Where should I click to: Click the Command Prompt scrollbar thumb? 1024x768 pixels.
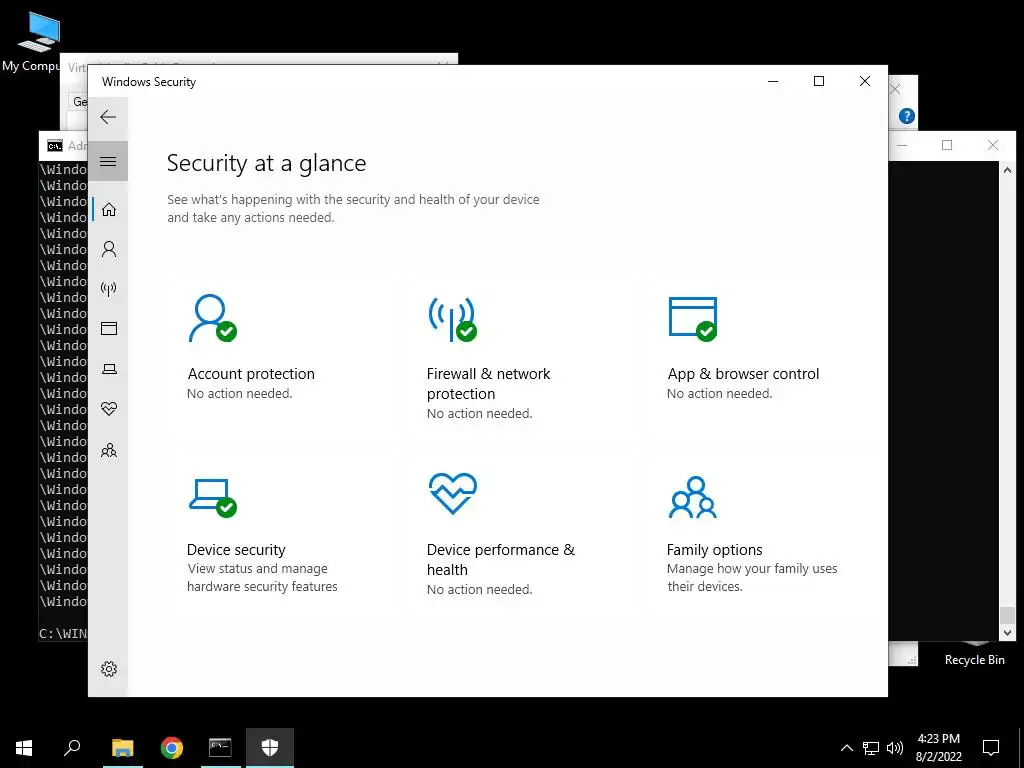click(x=1007, y=615)
